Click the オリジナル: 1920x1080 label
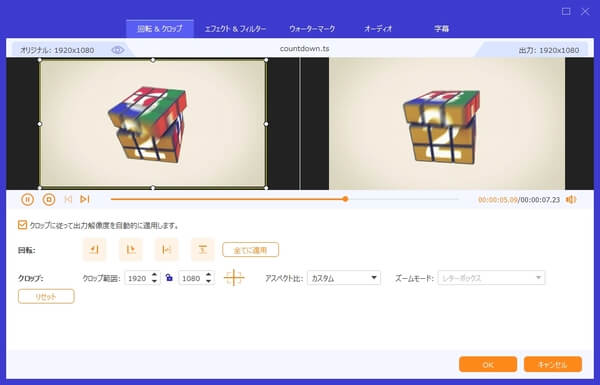 click(x=57, y=50)
